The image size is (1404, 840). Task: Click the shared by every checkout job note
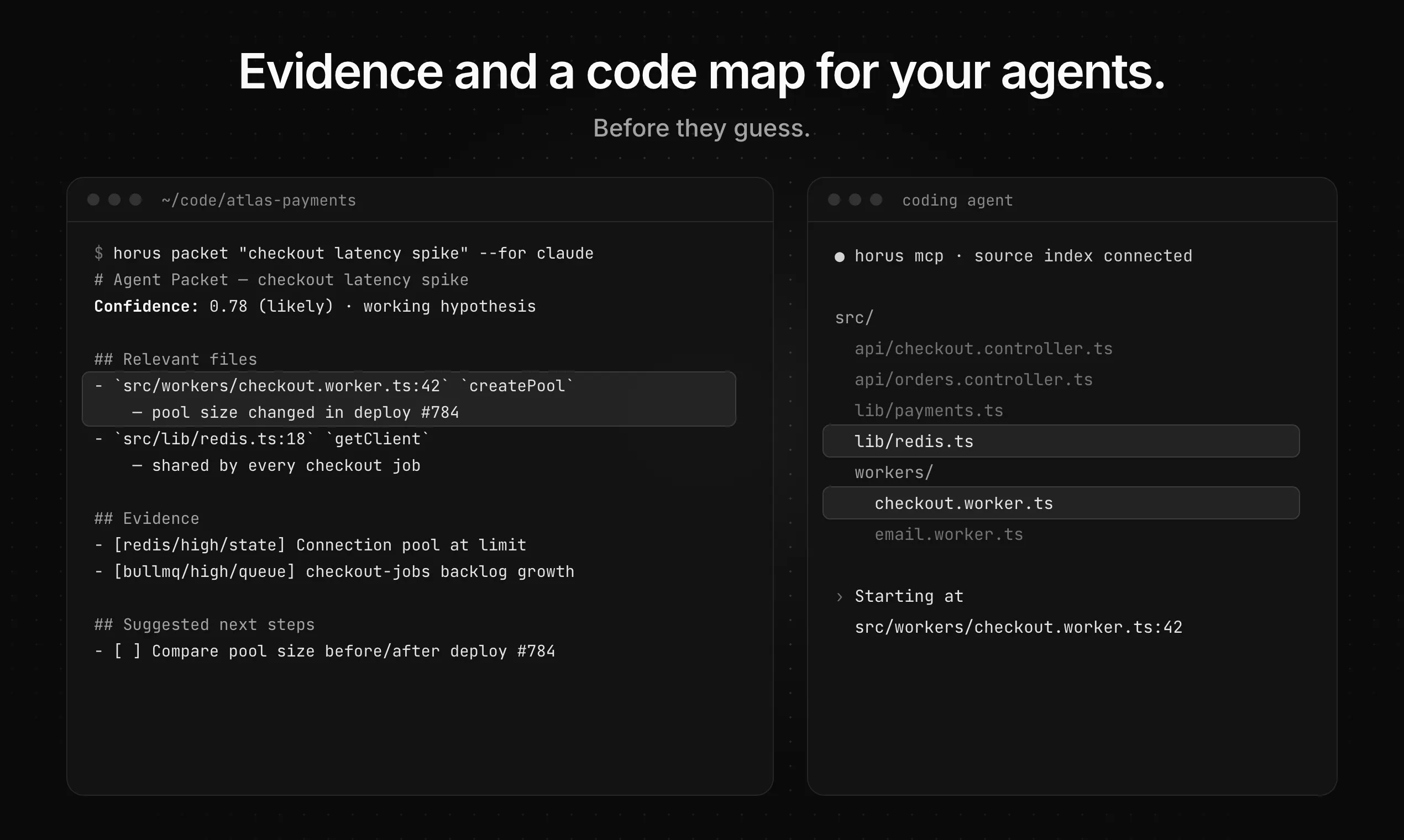[276, 466]
